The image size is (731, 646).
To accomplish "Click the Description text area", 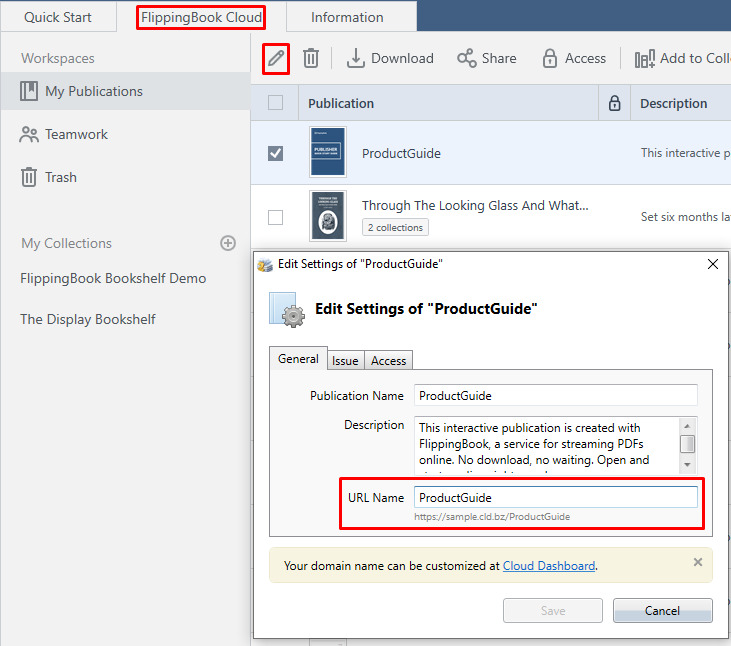I will pyautogui.click(x=547, y=446).
